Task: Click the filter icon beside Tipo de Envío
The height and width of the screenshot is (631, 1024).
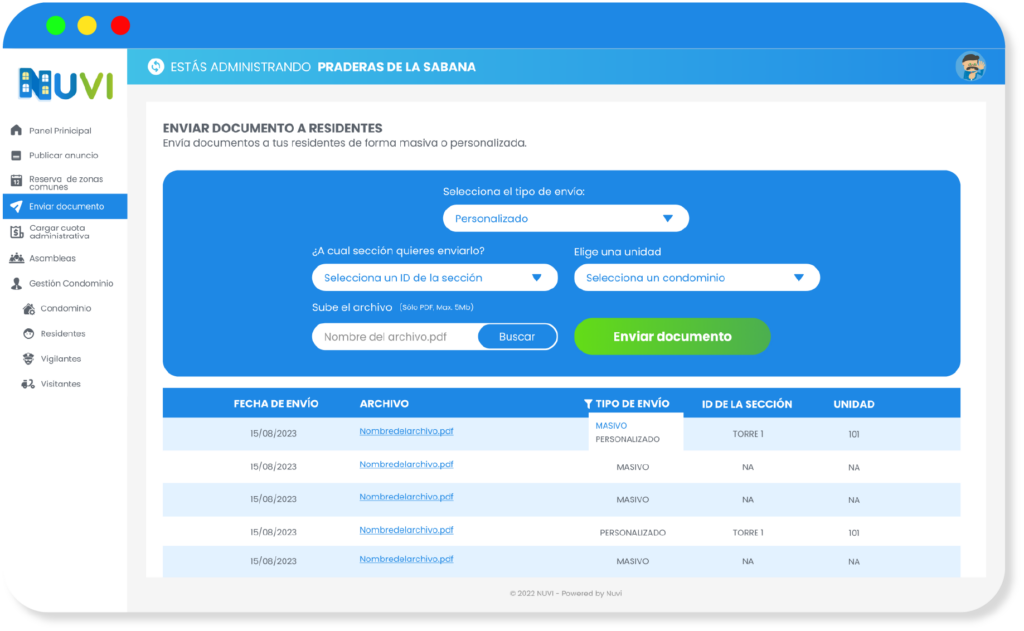Action: (588, 404)
